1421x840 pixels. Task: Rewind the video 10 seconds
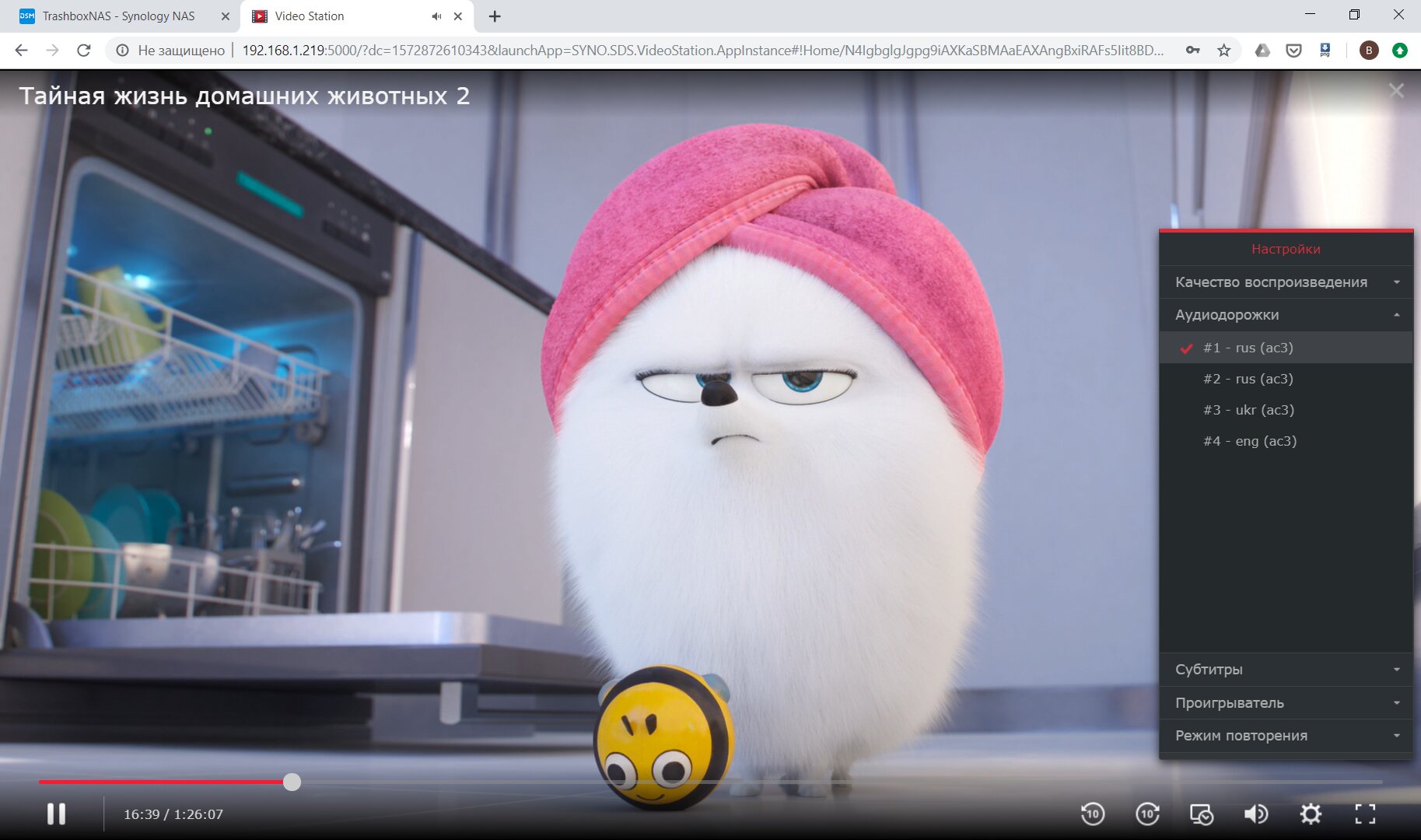pyautogui.click(x=1093, y=814)
